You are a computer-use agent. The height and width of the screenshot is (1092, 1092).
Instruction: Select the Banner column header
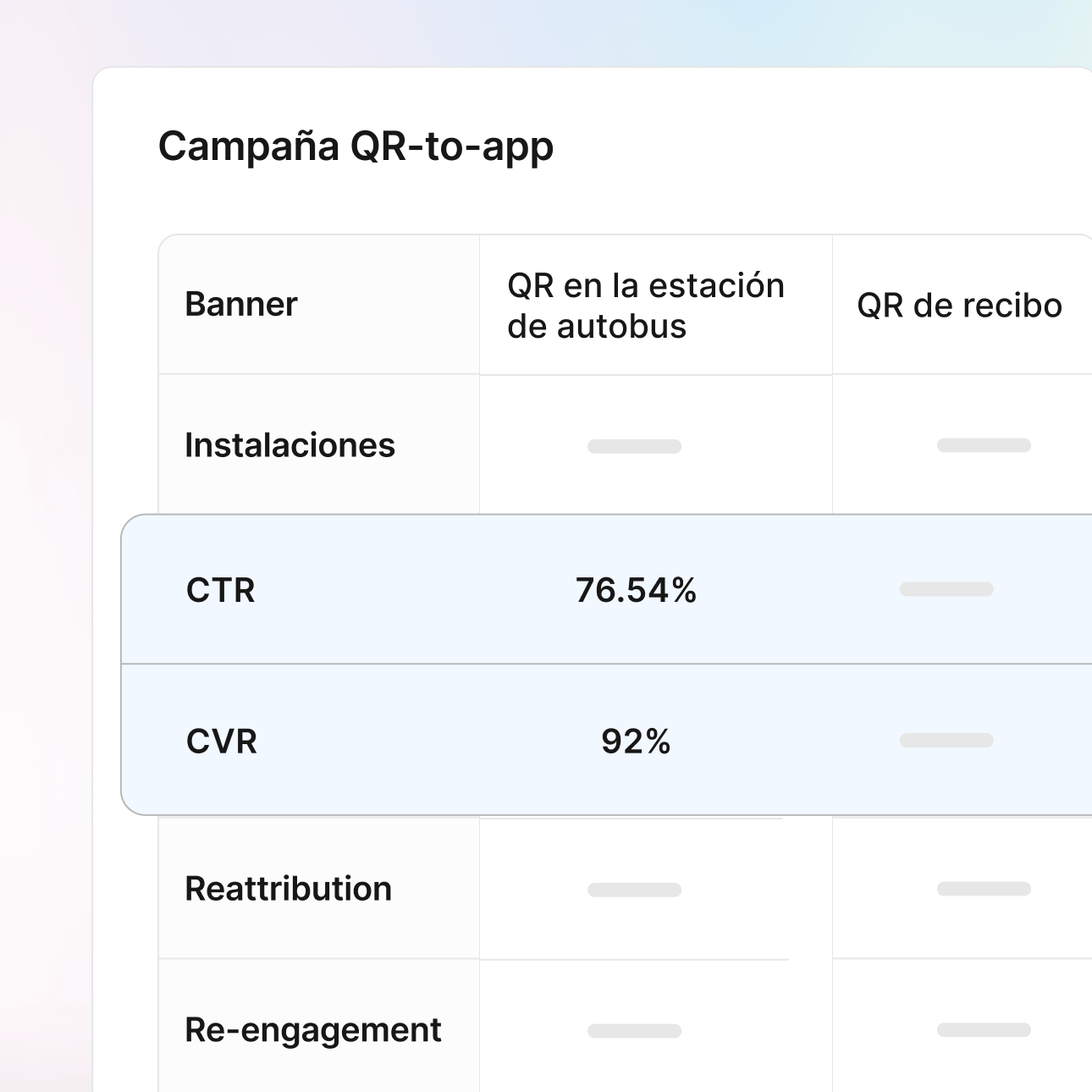[x=241, y=305]
